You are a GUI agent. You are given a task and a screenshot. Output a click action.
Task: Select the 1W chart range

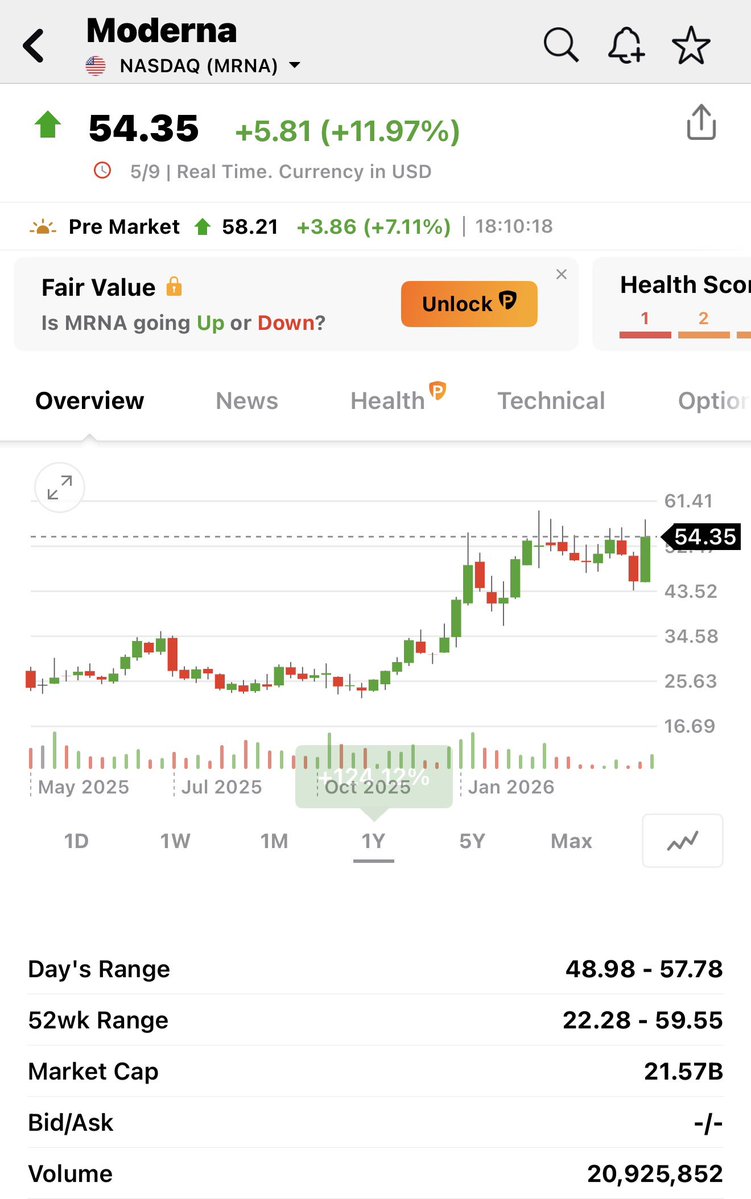click(174, 841)
